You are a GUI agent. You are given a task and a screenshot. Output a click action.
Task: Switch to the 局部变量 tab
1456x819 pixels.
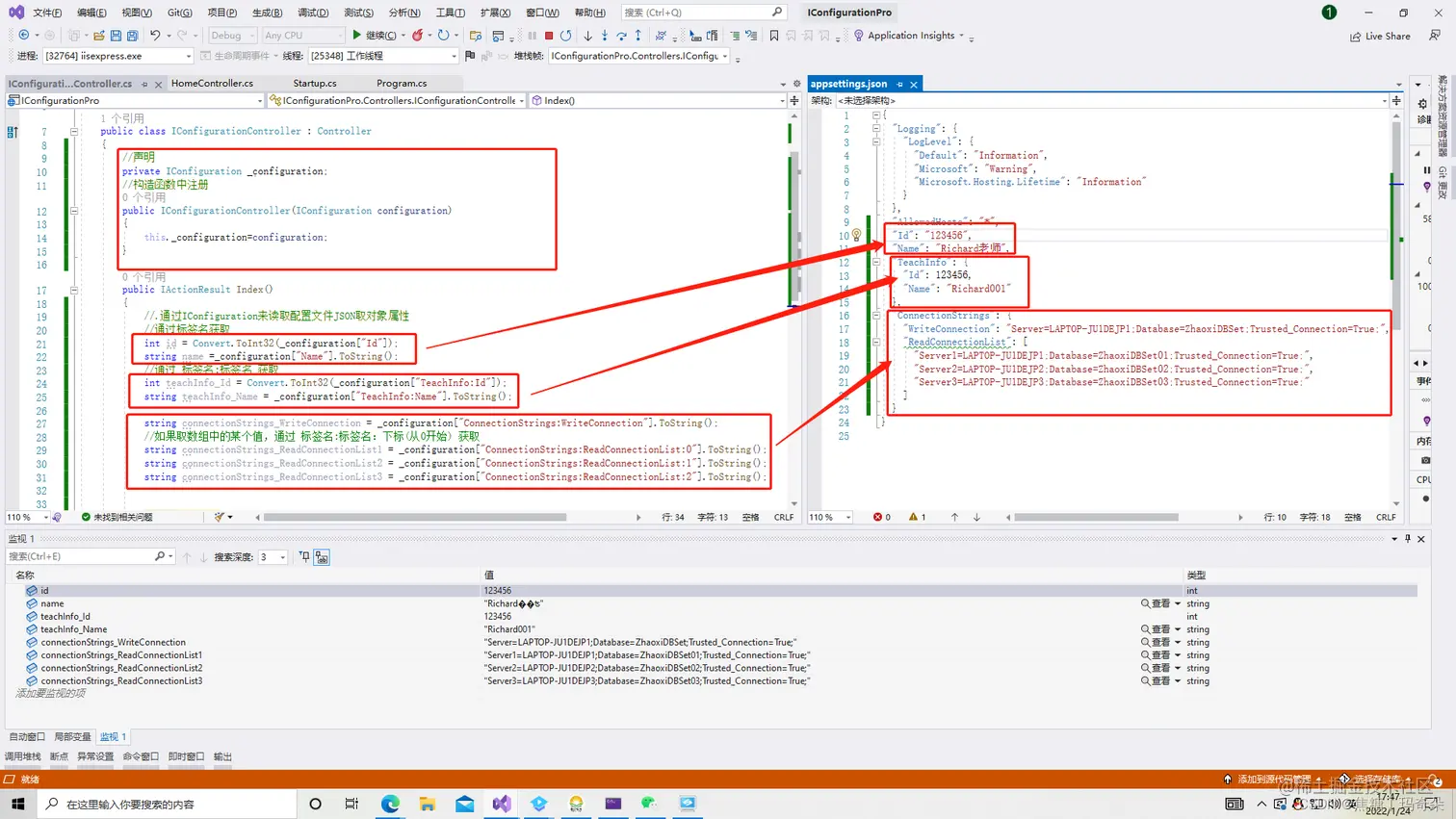click(72, 737)
